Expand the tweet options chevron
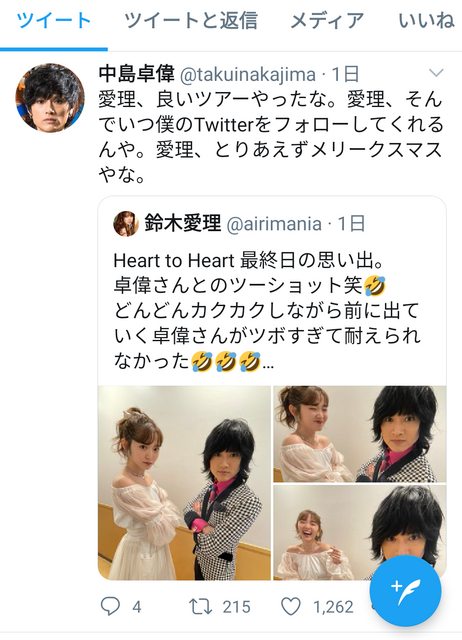The height and width of the screenshot is (640, 462). [x=436, y=73]
